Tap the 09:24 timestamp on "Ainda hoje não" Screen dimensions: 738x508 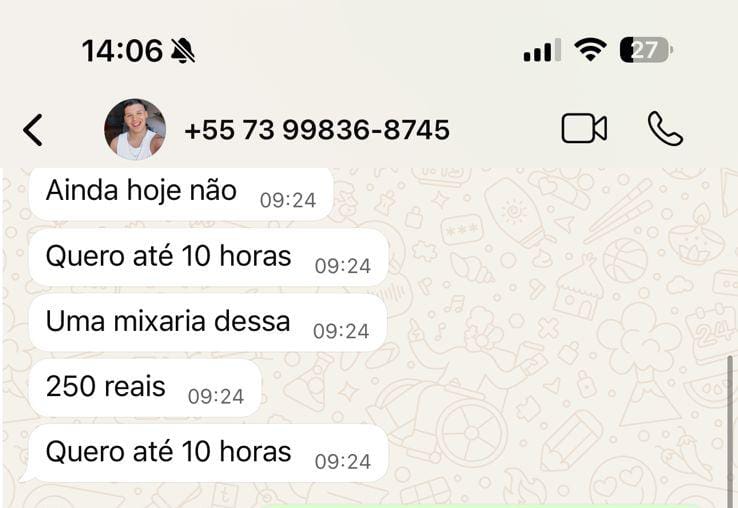288,201
